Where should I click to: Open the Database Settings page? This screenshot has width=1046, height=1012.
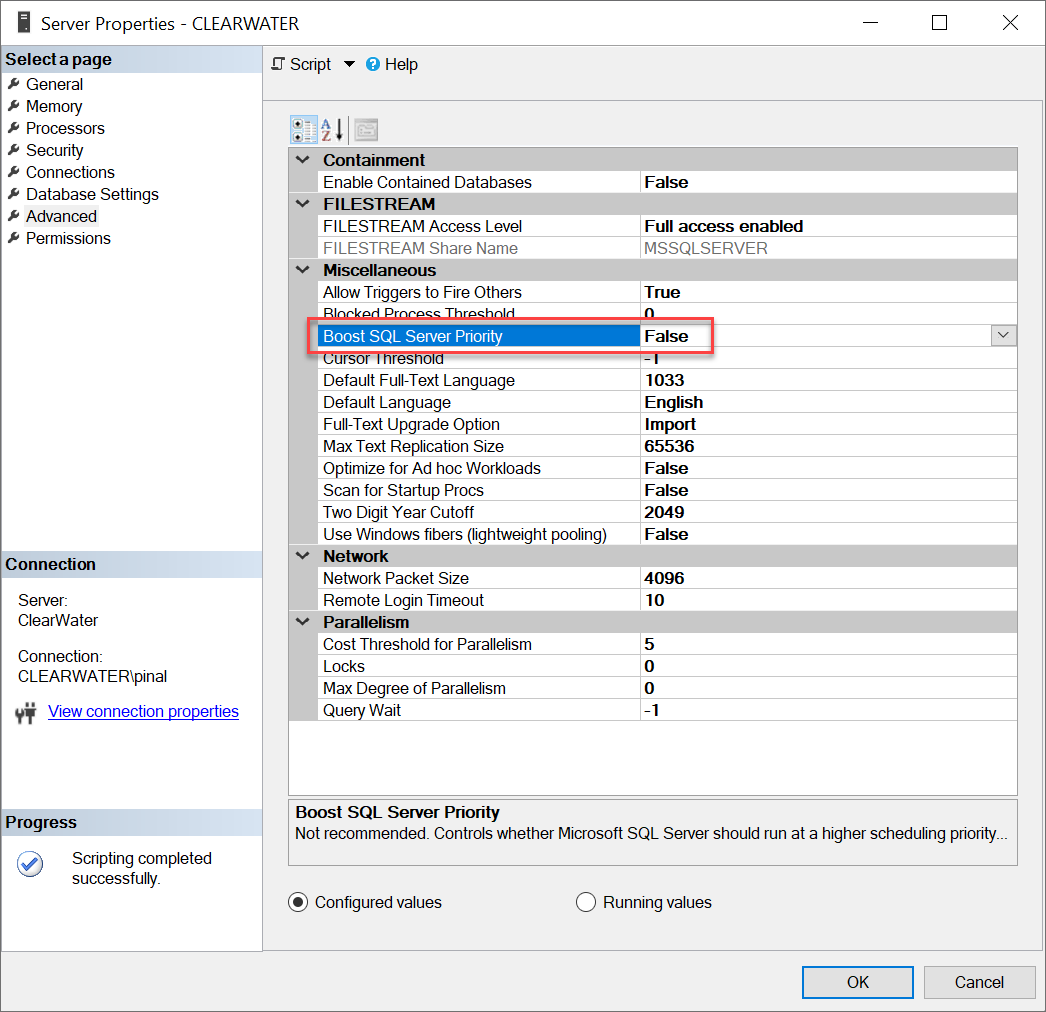point(91,194)
